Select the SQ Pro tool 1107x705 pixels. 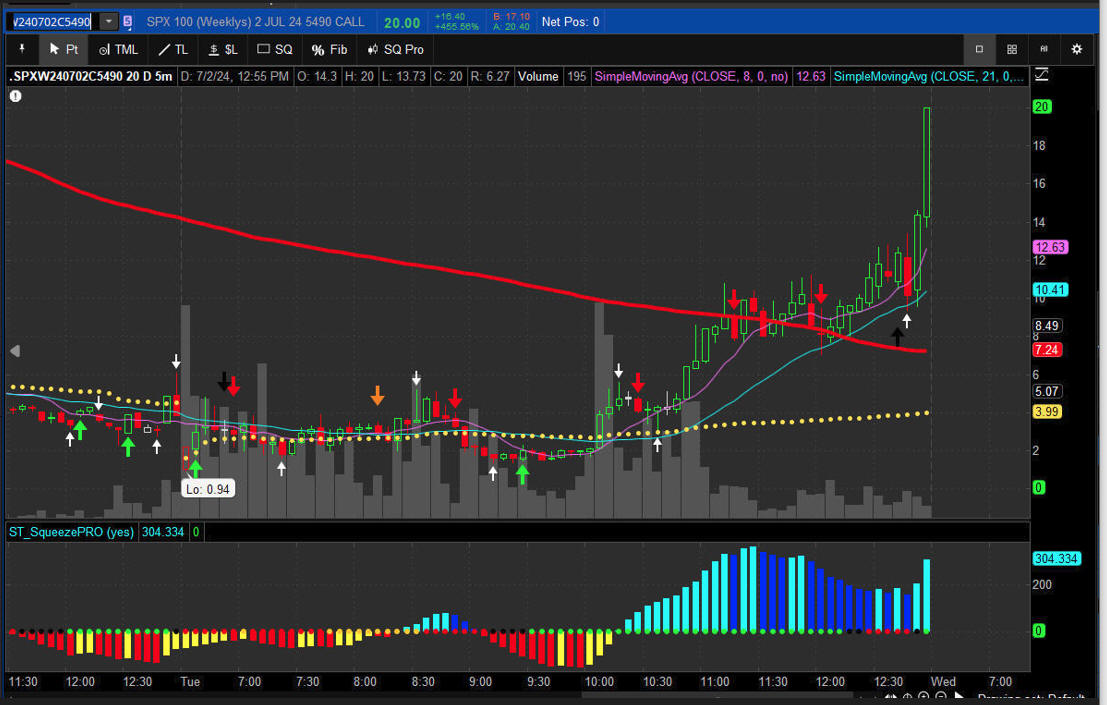395,49
